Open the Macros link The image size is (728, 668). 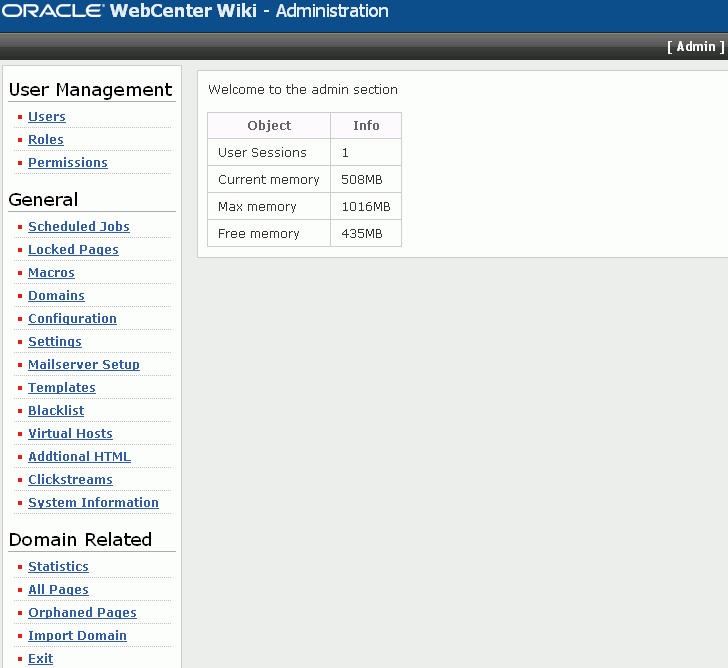pyautogui.click(x=52, y=272)
